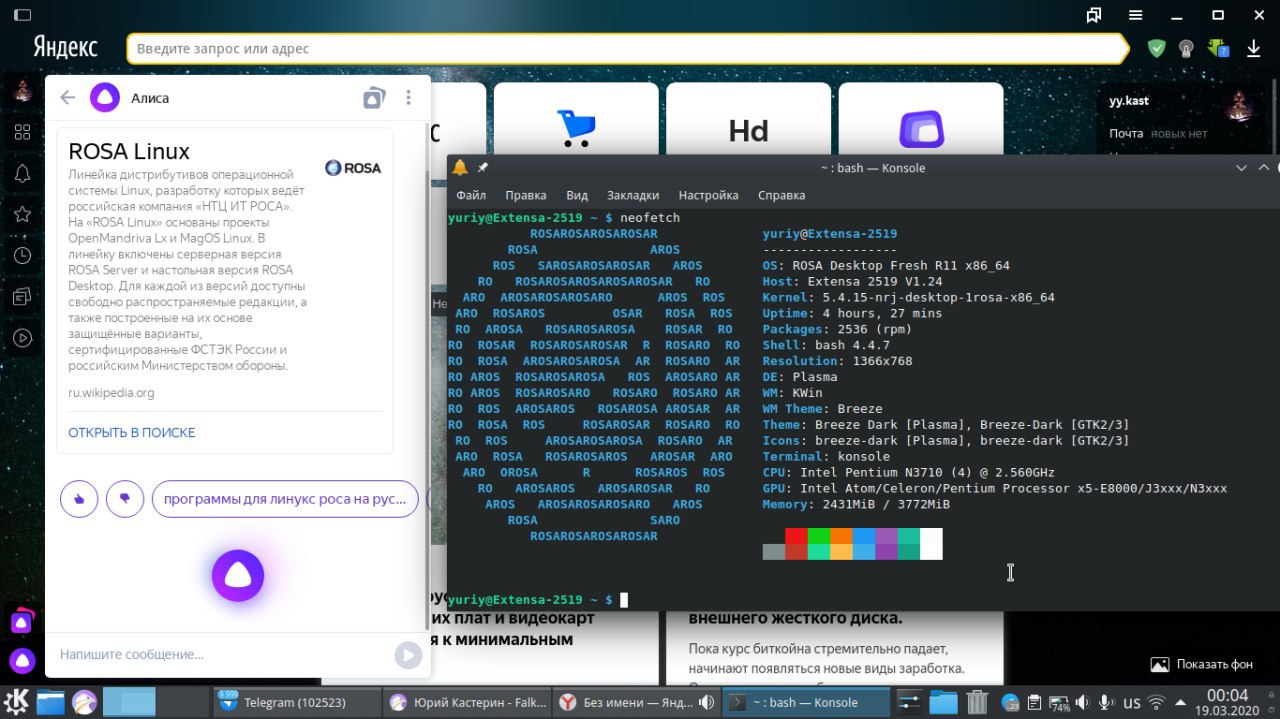Focus the Yandex address and search bar
This screenshot has height=719, width=1280.
click(x=627, y=48)
